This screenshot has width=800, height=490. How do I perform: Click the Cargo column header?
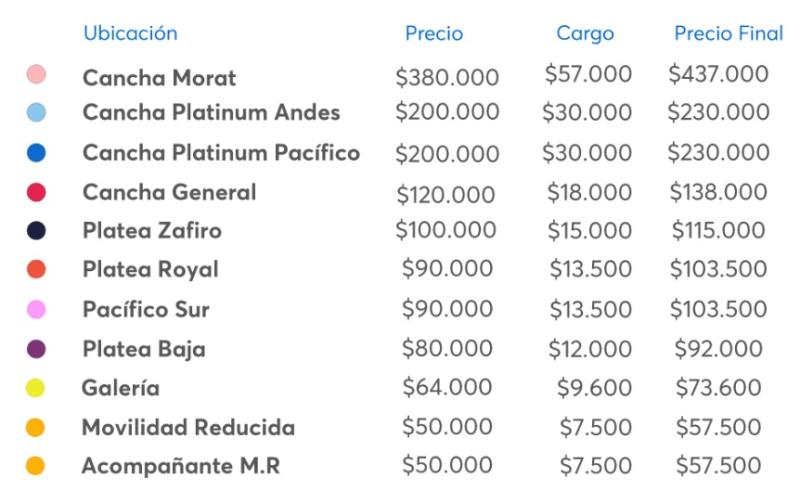[x=585, y=34]
